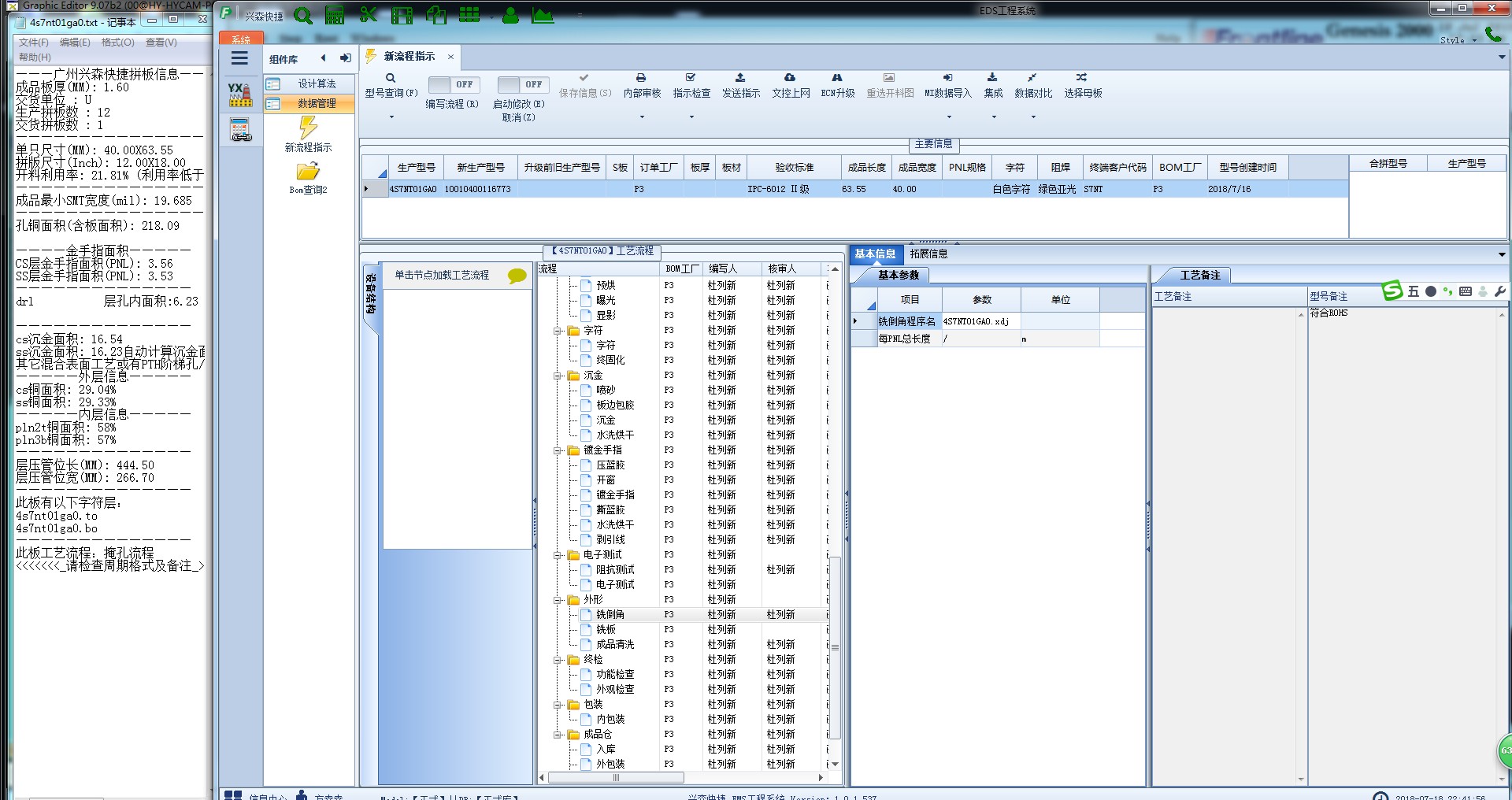Open the Bom查询2 folder component

[308, 178]
